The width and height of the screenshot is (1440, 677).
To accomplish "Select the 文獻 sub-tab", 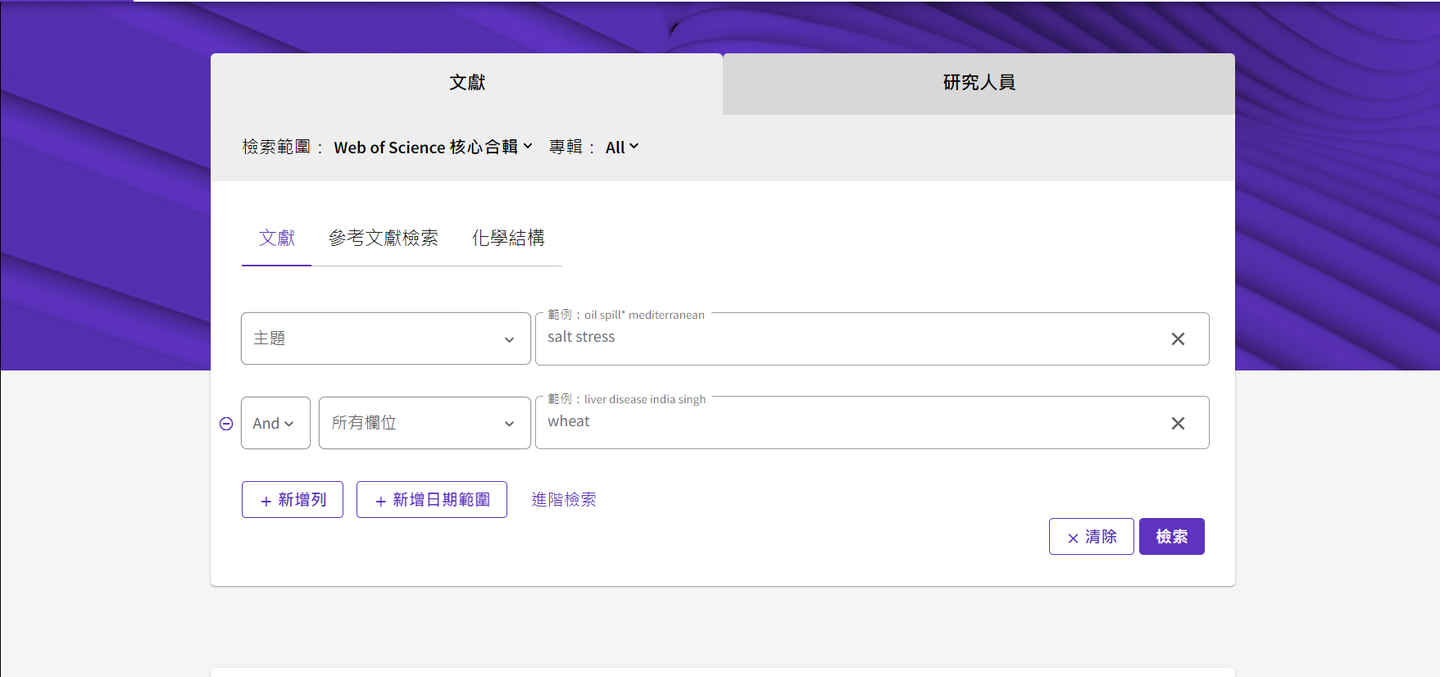I will (x=276, y=237).
